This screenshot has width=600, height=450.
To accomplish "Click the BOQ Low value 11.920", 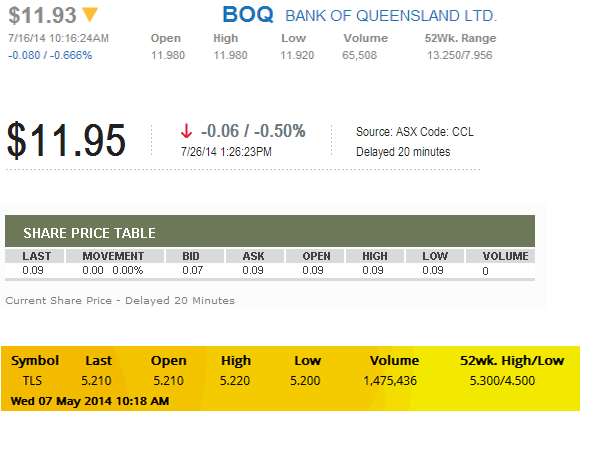I will [x=297, y=55].
